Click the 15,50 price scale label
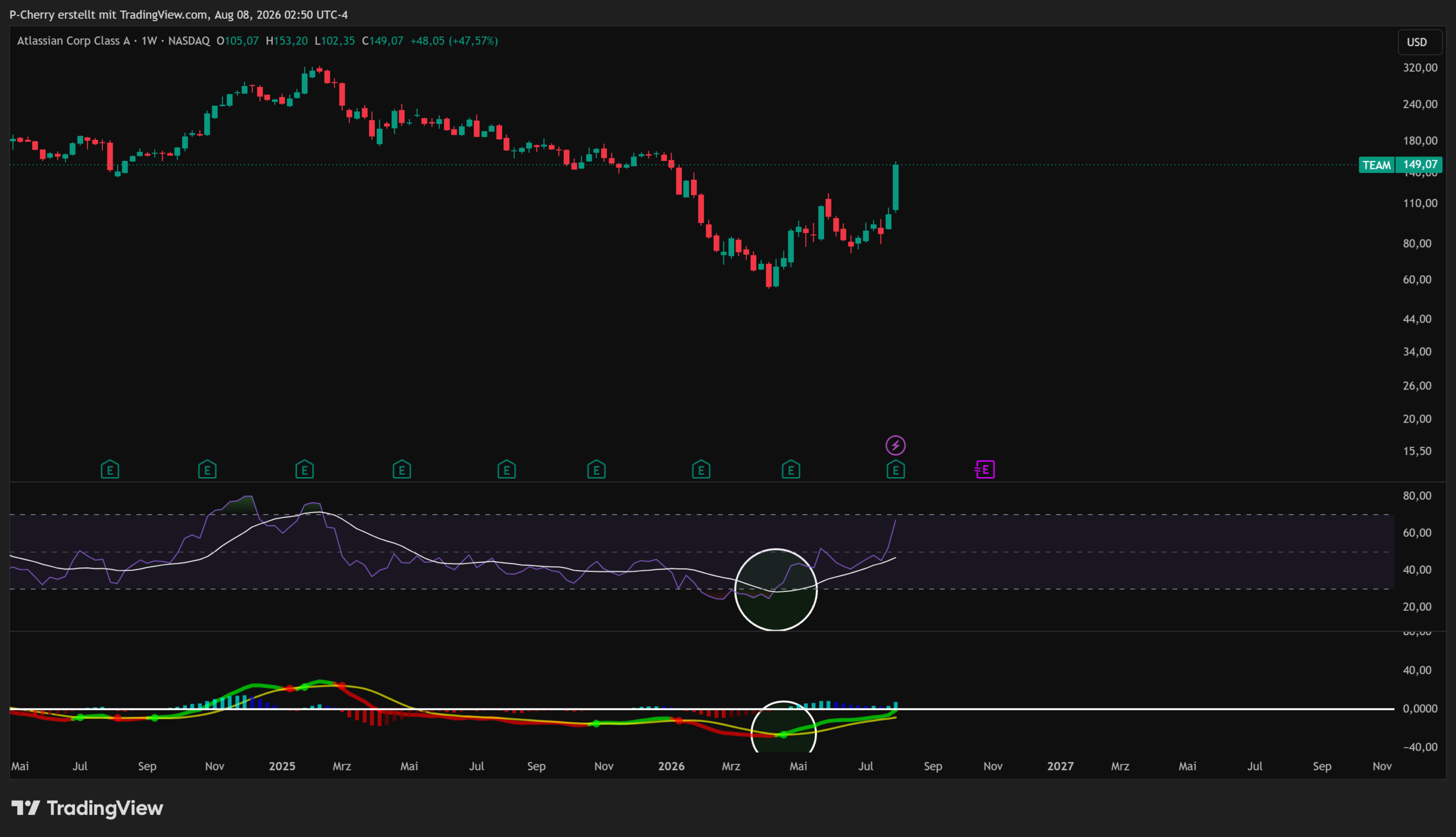Screen dimensions: 1456x837 coord(1417,451)
